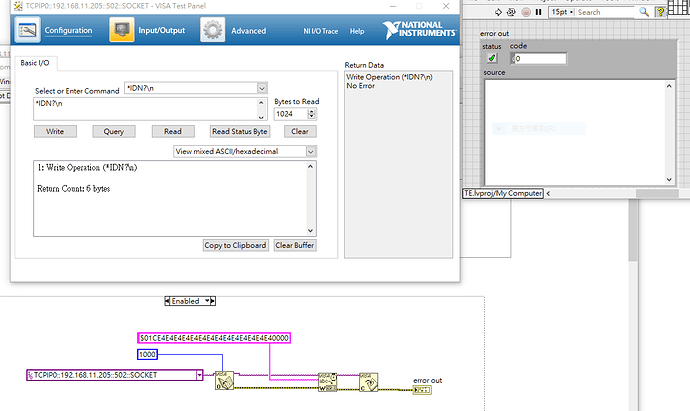
Task: Click Run Continuously in LabVIEW toolbar
Action: [511, 12]
